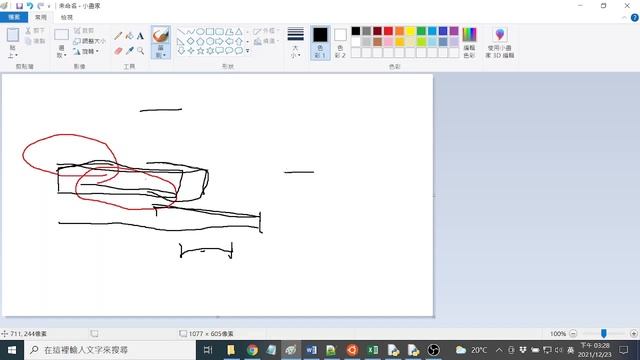Open OBS Studio from the taskbar

click(433, 350)
